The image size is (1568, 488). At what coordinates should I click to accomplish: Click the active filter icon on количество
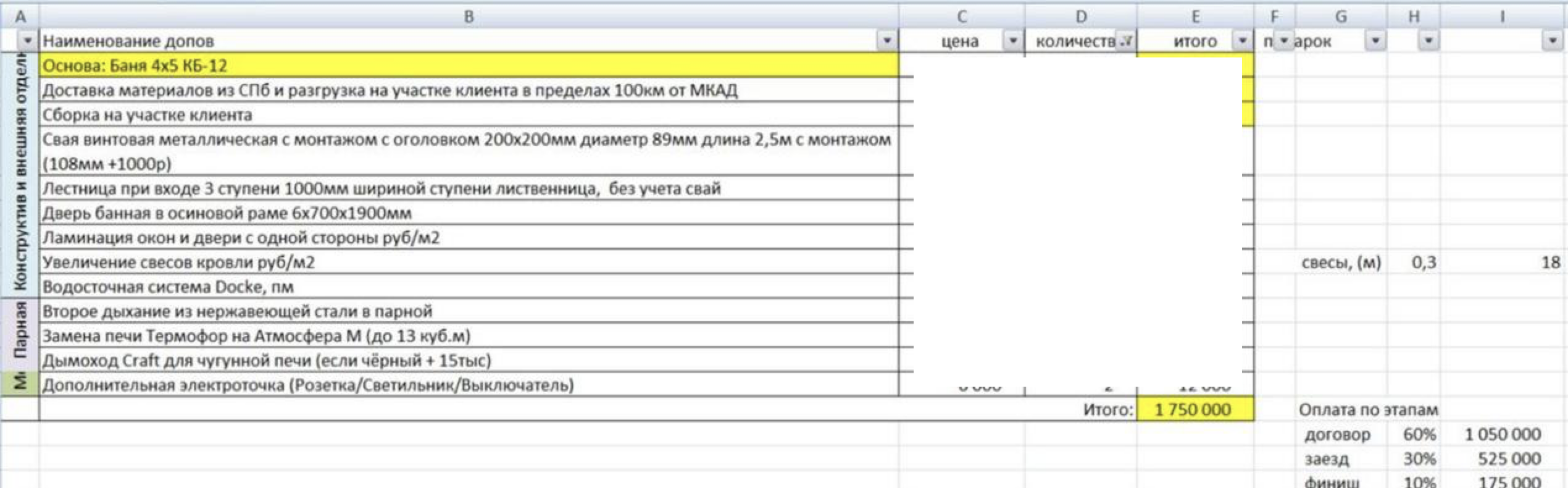[1126, 41]
